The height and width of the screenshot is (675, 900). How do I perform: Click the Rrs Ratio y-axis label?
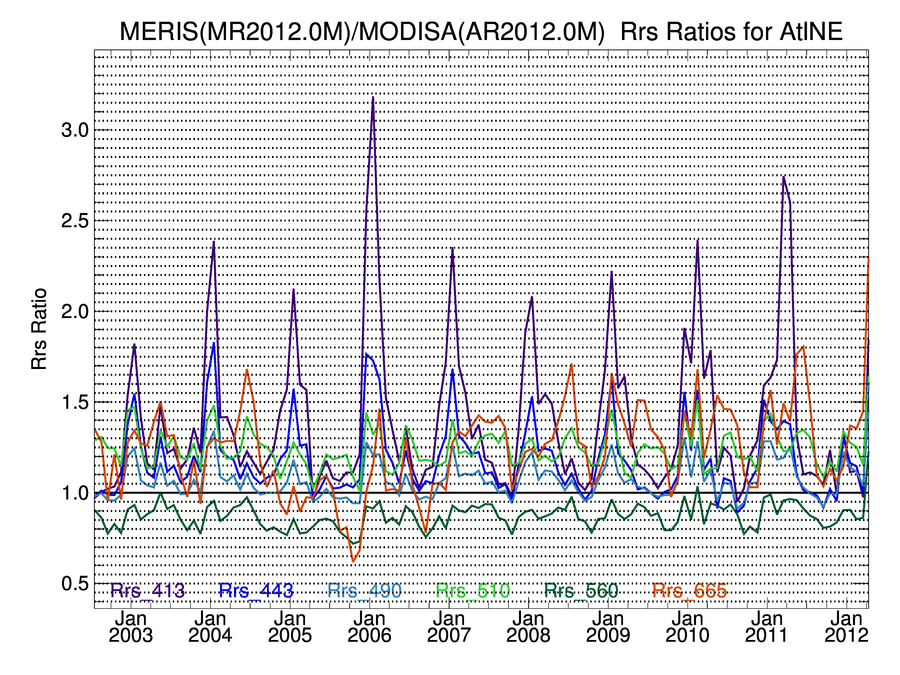click(39, 329)
